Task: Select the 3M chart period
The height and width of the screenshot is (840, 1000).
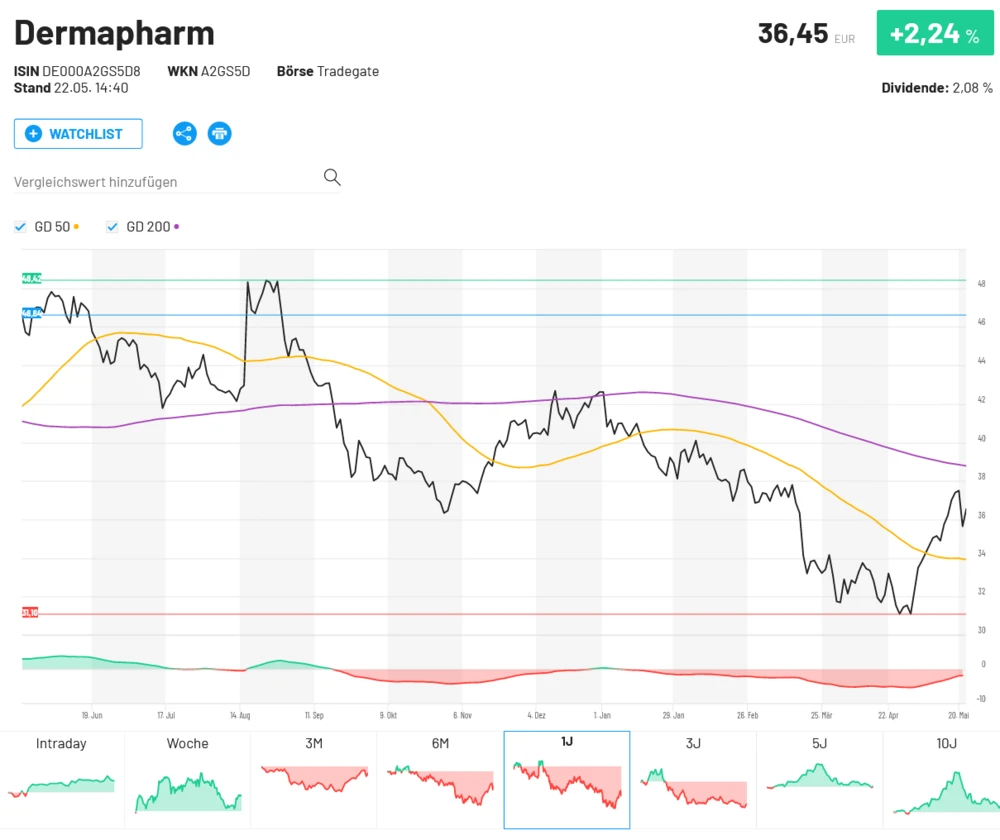Action: tap(313, 780)
